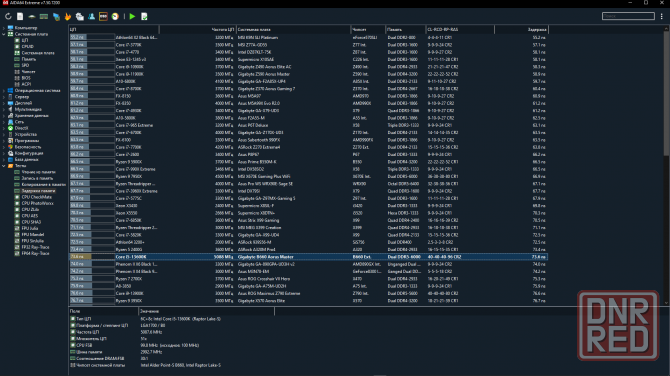The image size is (670, 376).
Task: Select ЦП under Системная плата
Action: coord(25,40)
